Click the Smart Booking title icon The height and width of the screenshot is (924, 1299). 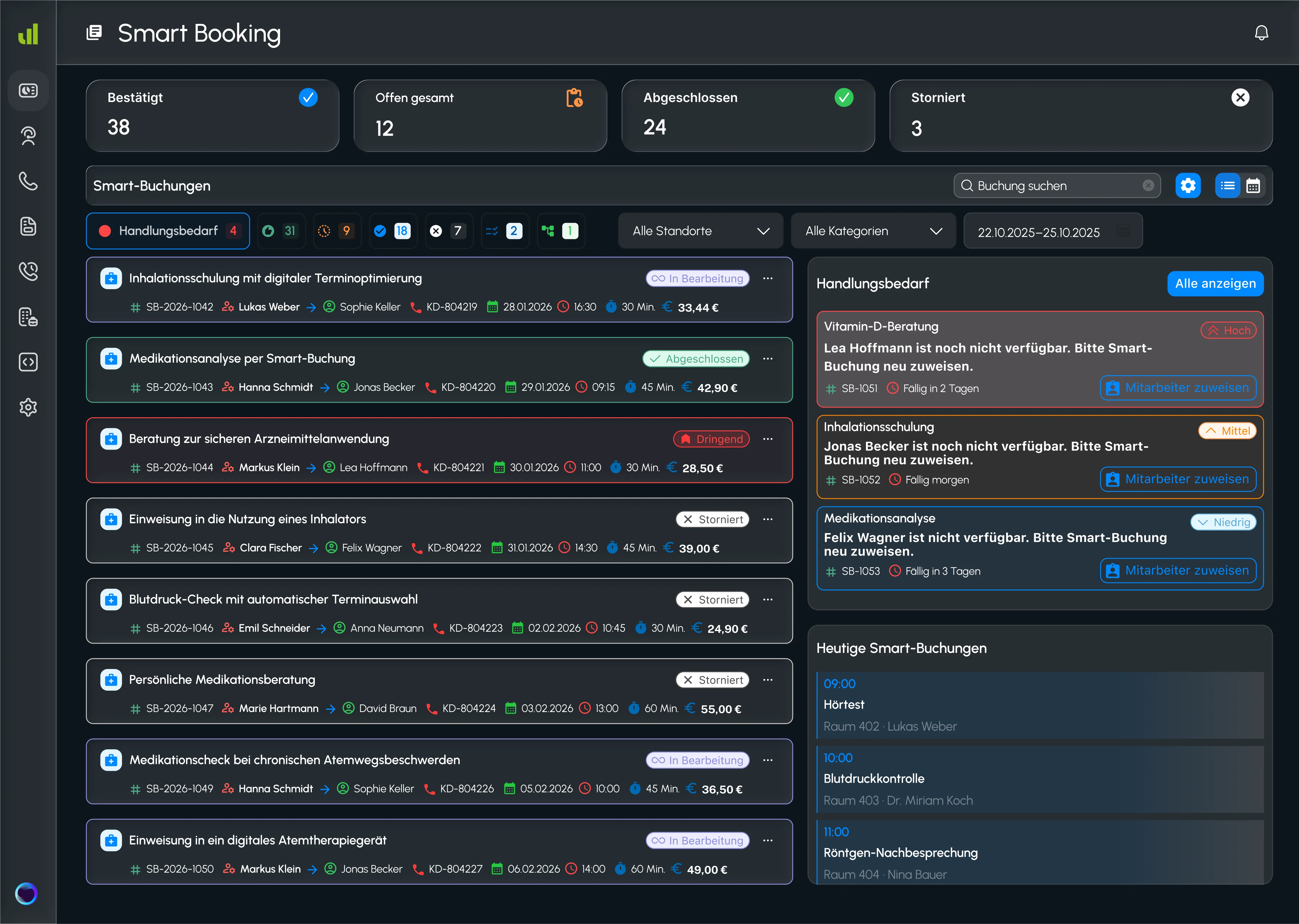94,32
